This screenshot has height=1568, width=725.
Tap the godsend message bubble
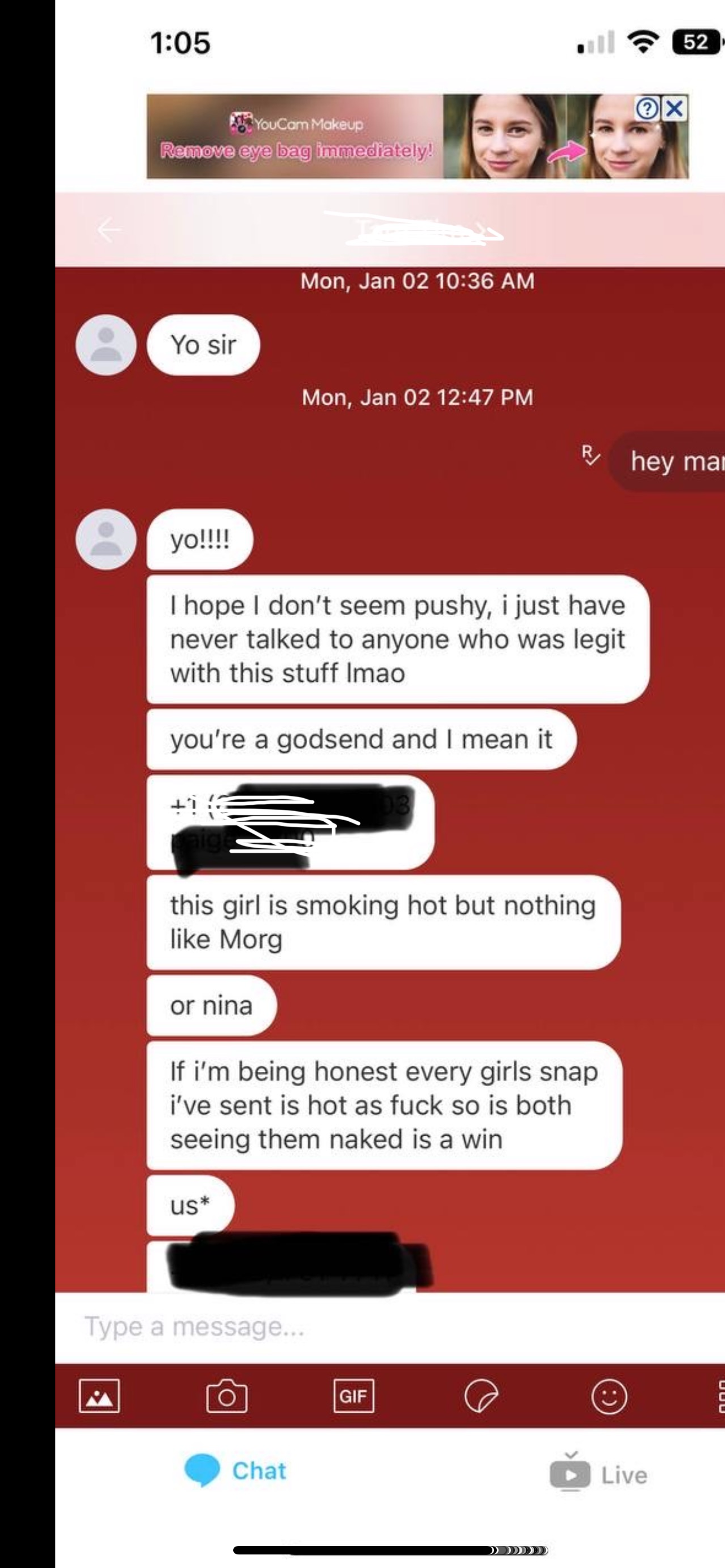coord(361,739)
